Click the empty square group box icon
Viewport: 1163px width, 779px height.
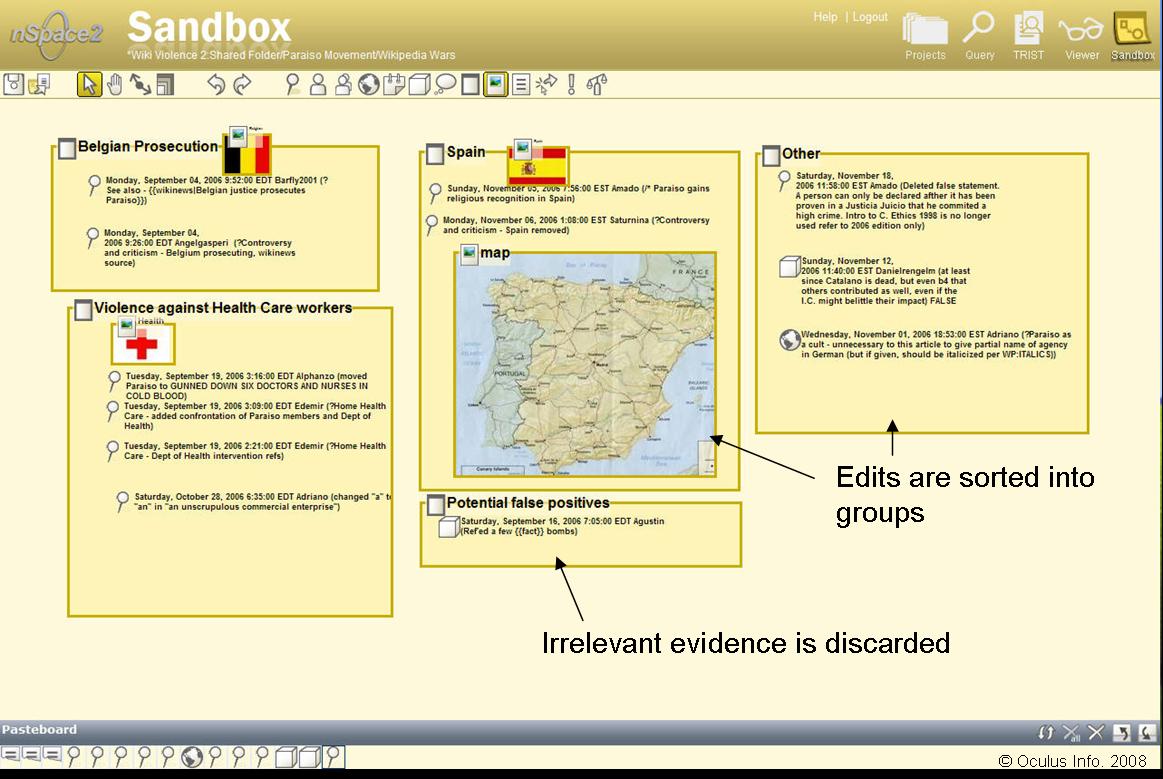[470, 85]
